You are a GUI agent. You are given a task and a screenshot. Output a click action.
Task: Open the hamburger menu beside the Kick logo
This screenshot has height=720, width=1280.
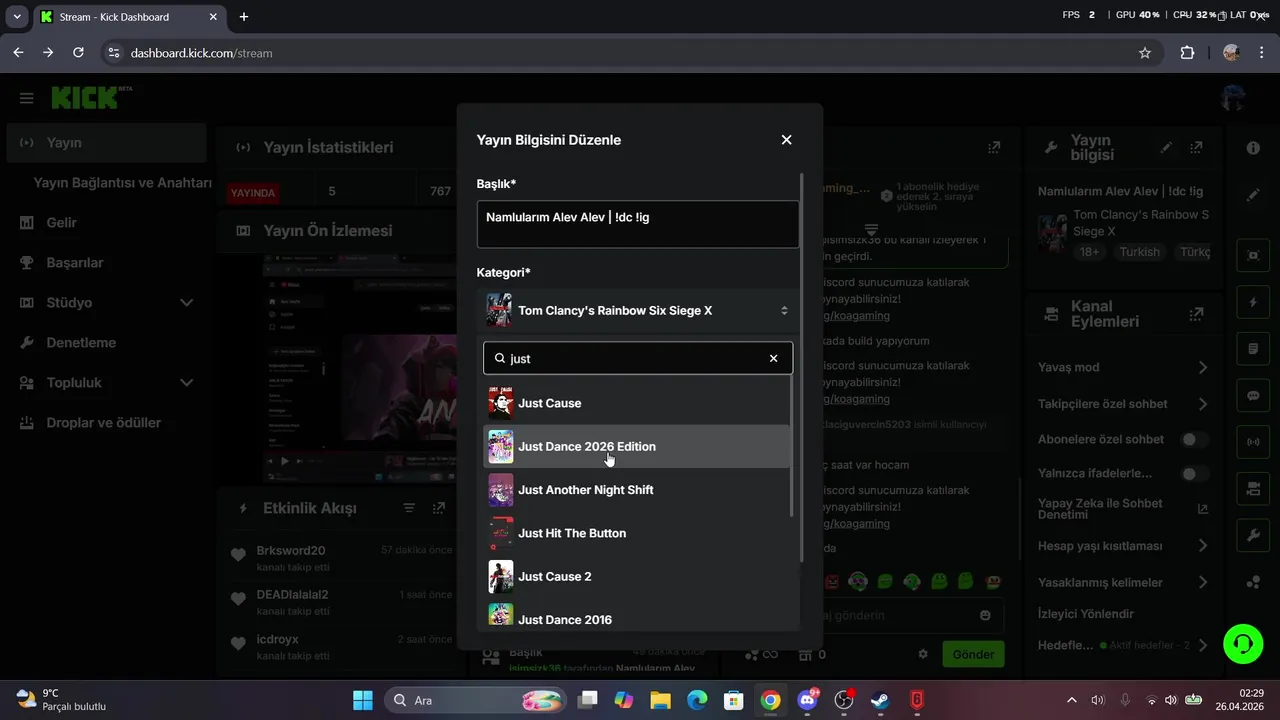(27, 98)
